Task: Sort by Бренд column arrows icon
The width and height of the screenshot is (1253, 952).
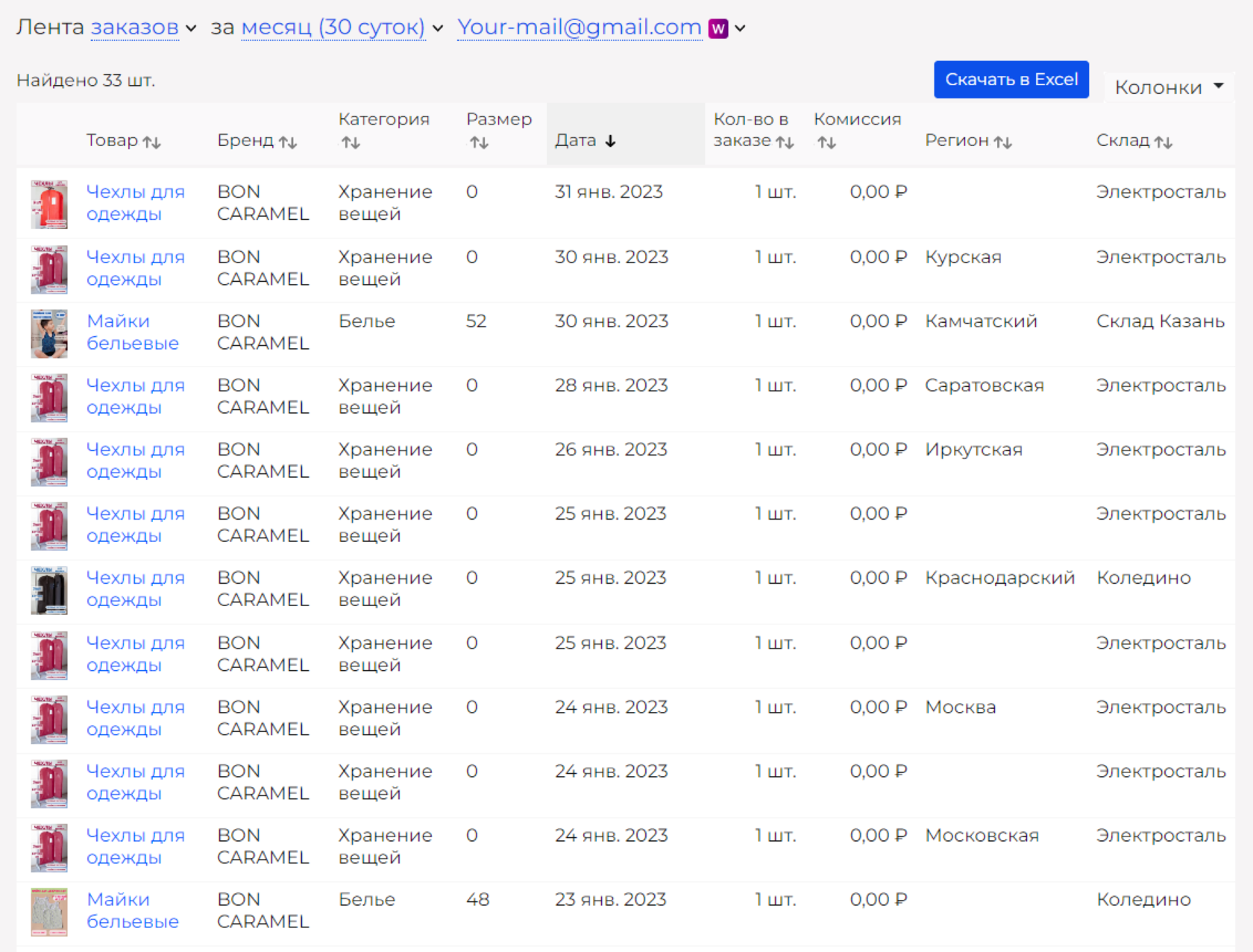Action: (288, 142)
